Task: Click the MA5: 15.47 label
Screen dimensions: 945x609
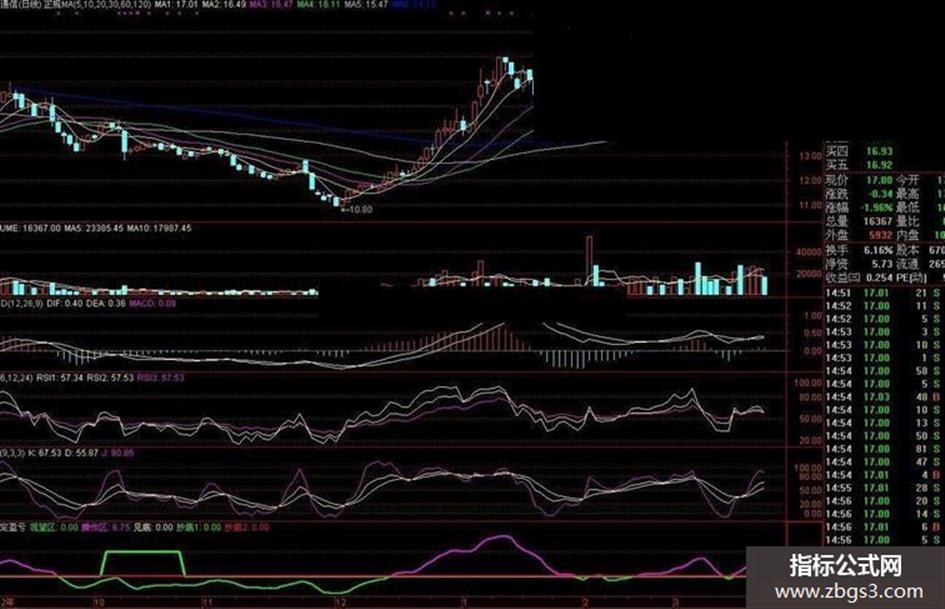Action: point(366,4)
